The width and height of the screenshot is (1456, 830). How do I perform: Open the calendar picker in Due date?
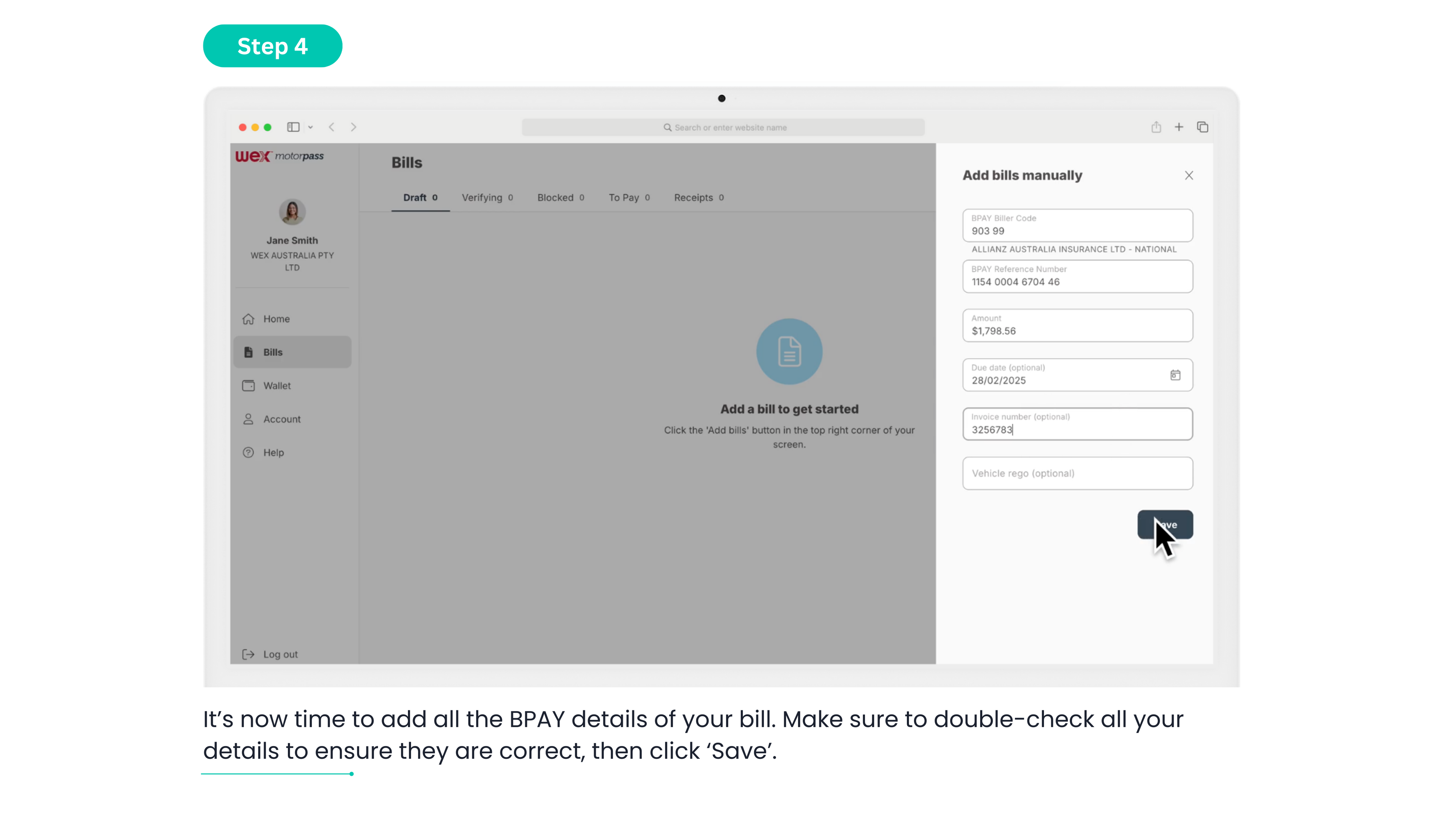pyautogui.click(x=1175, y=375)
